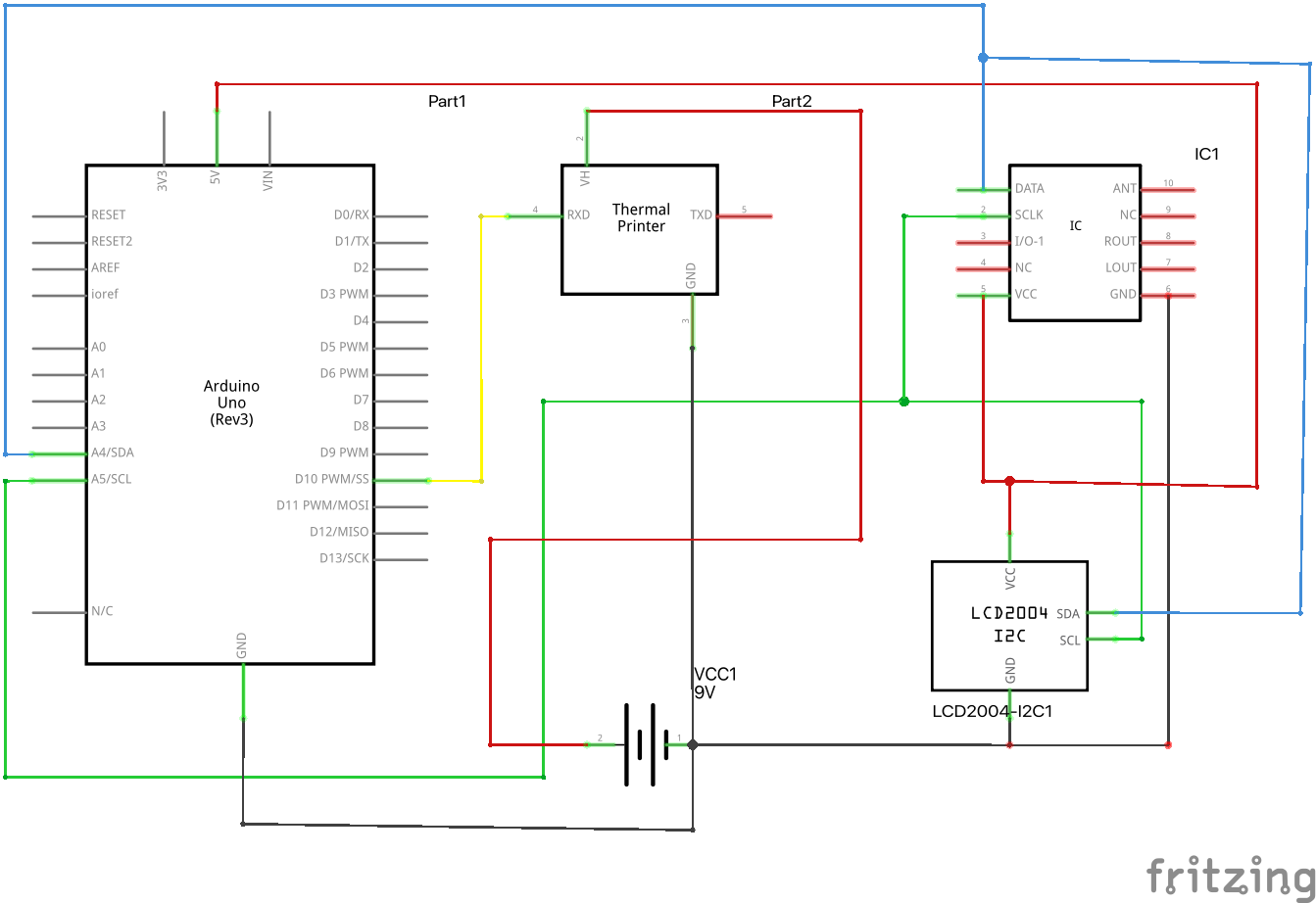
Task: Click the Fritzing logo watermark
Action: point(1231,875)
